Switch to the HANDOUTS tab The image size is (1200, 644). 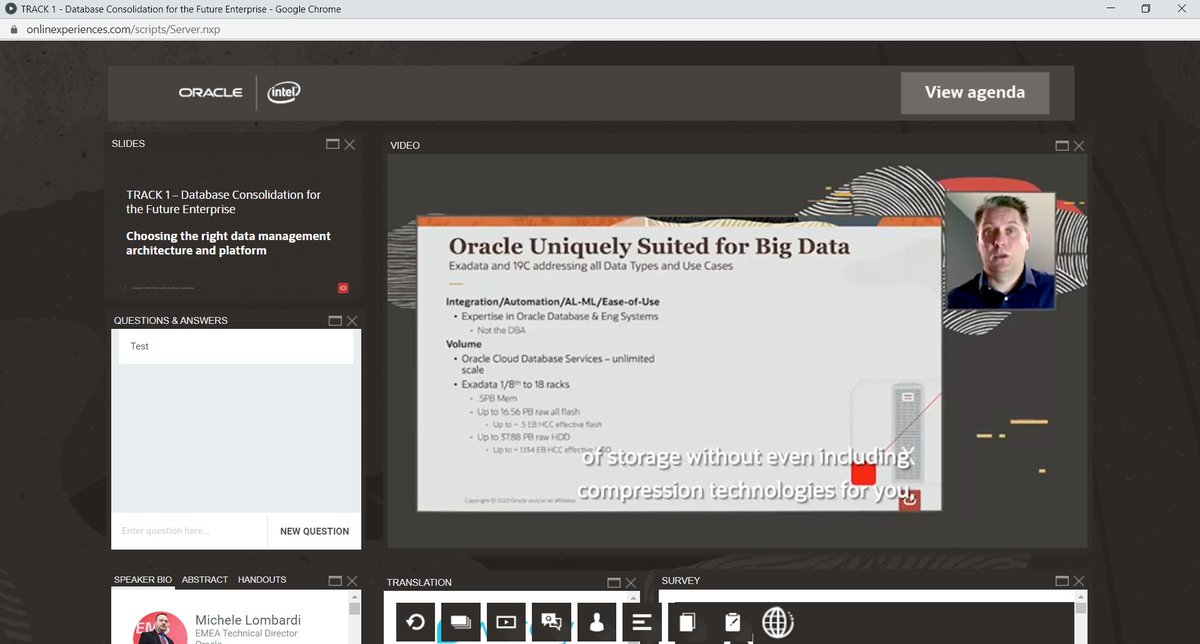pos(262,580)
